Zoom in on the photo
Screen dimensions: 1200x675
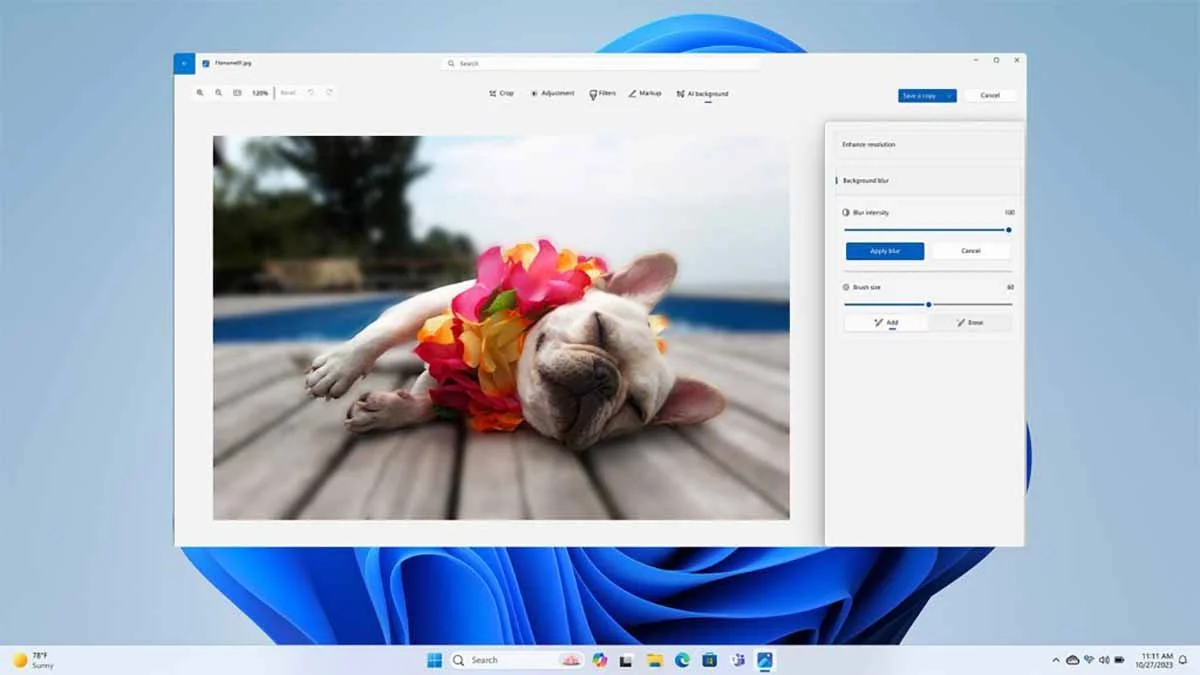tap(200, 93)
